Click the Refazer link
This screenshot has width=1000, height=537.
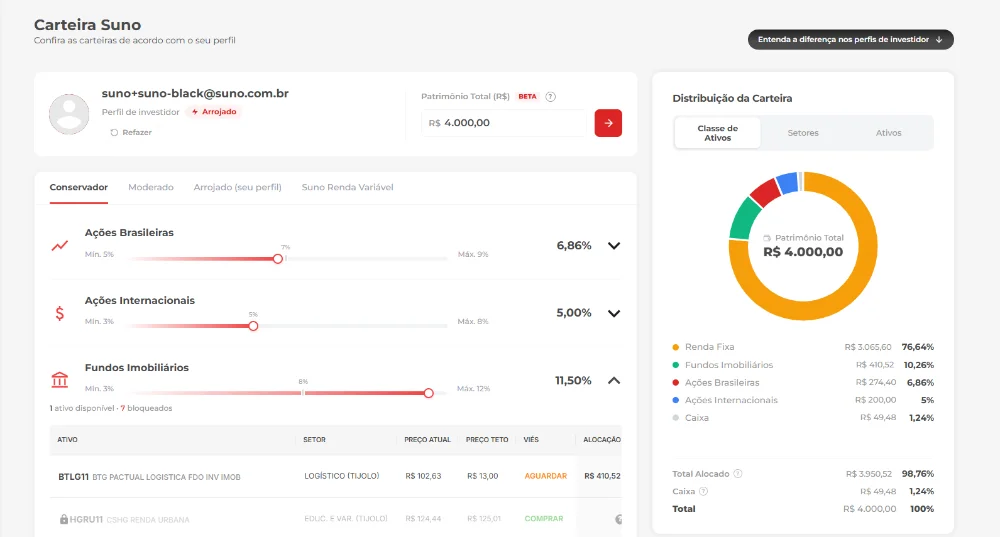(131, 133)
